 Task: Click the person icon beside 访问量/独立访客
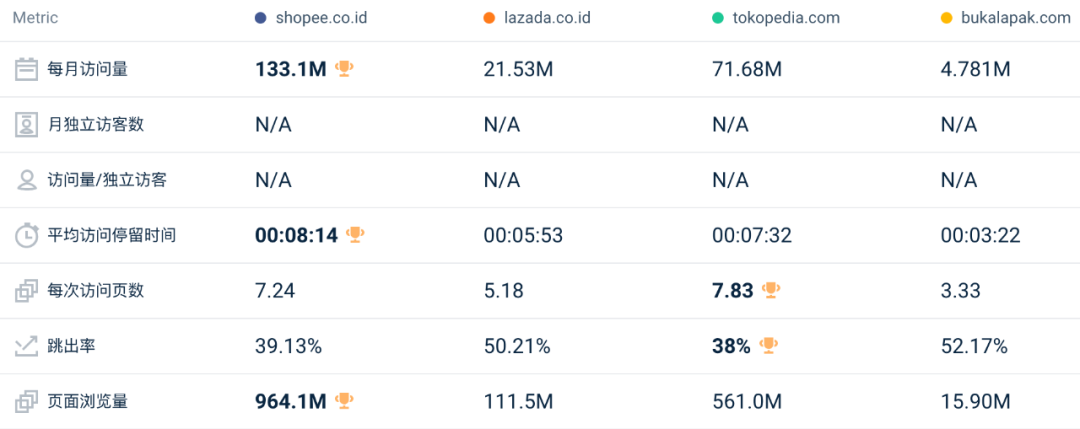26,180
